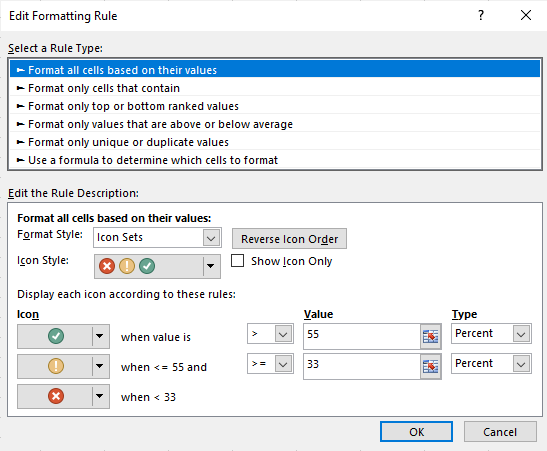Open the Type dropdown for the 33 row
547x451 pixels.
pyautogui.click(x=491, y=364)
